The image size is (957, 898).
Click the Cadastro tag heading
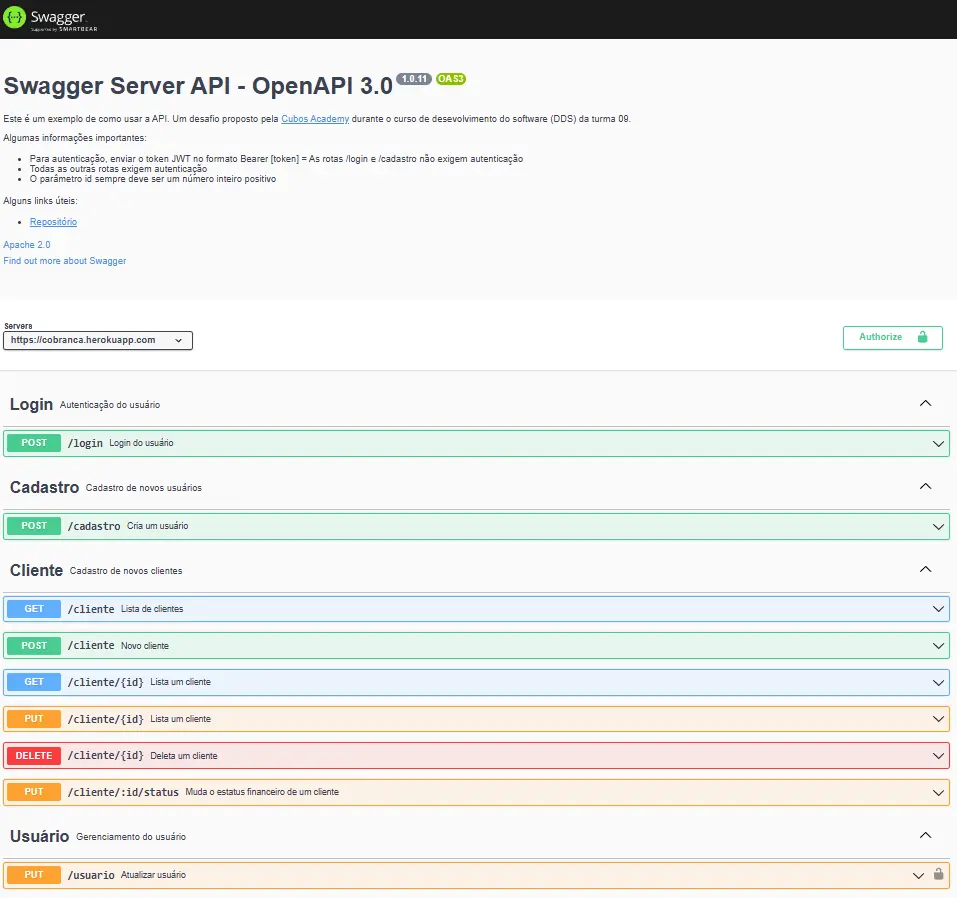(x=45, y=487)
